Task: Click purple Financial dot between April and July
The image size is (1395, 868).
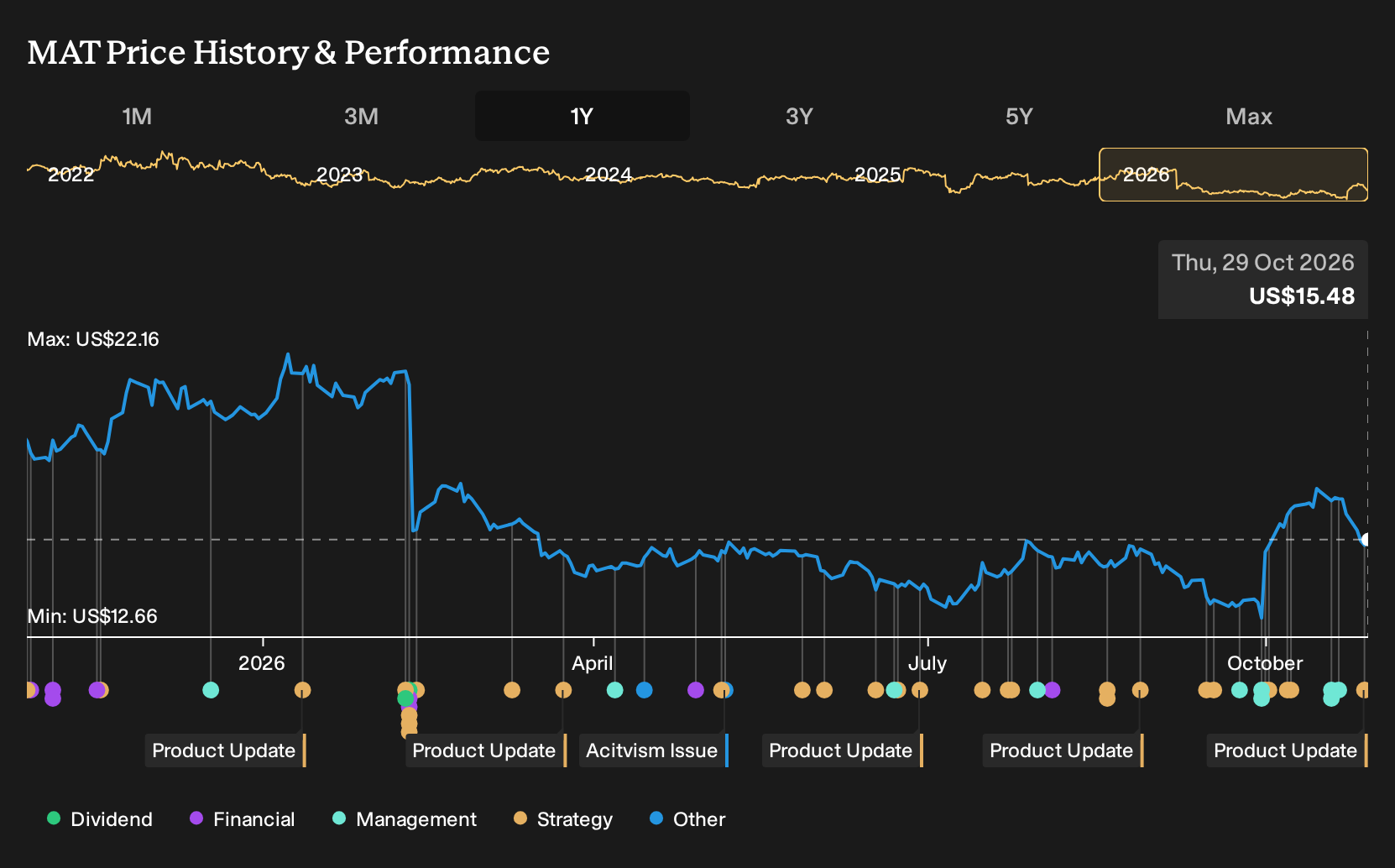Action: pyautogui.click(x=696, y=690)
